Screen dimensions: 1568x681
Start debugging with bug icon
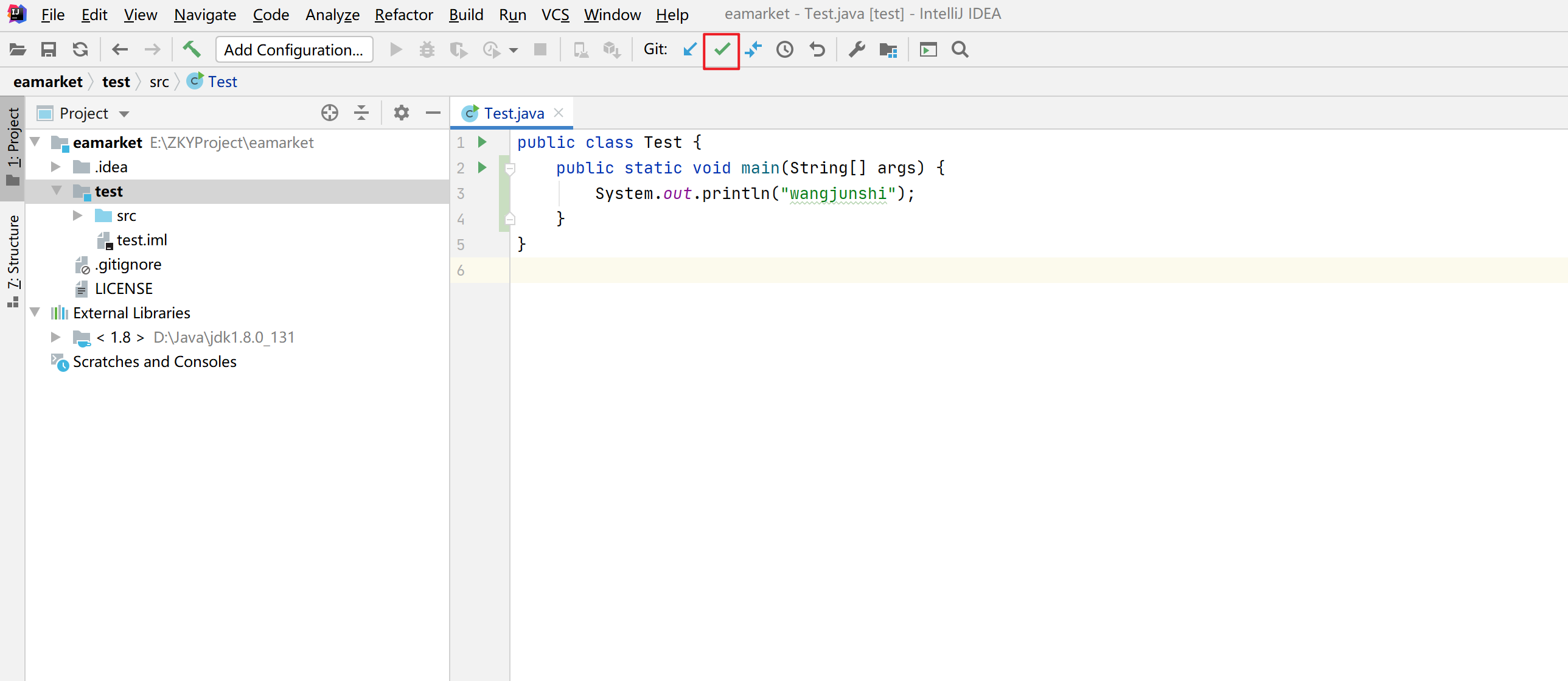tap(427, 49)
